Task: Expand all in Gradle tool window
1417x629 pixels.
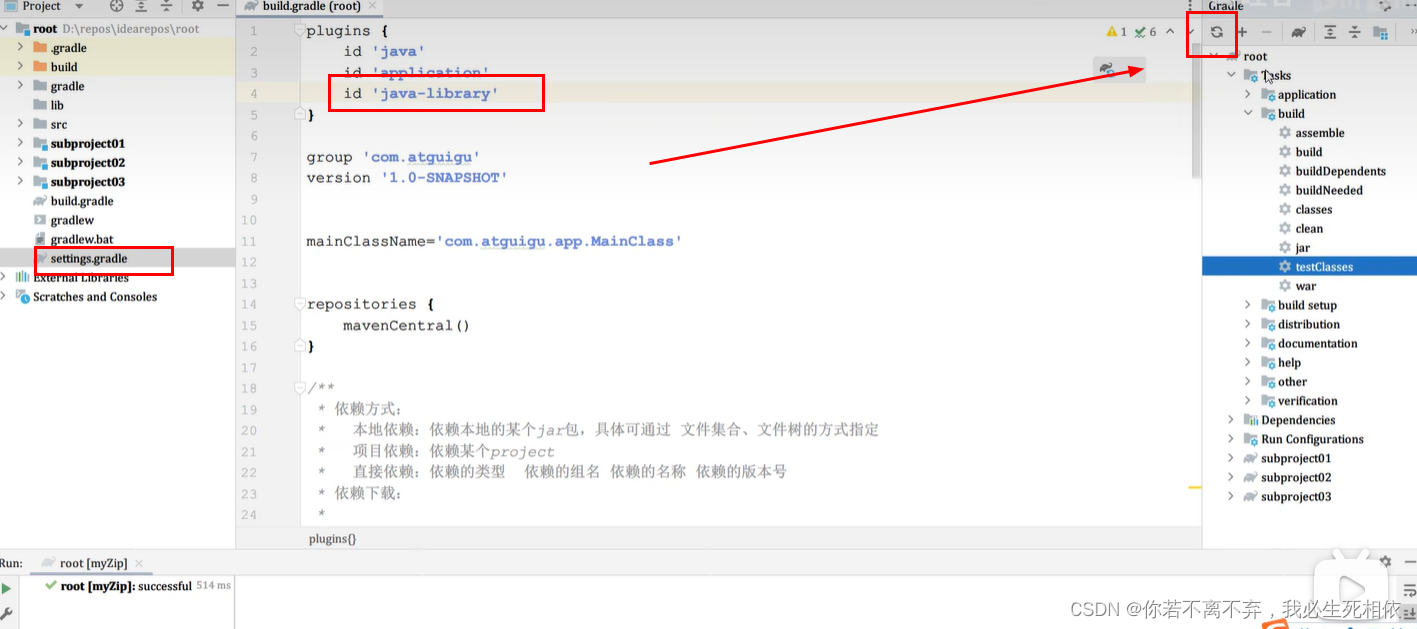Action: pos(1329,32)
